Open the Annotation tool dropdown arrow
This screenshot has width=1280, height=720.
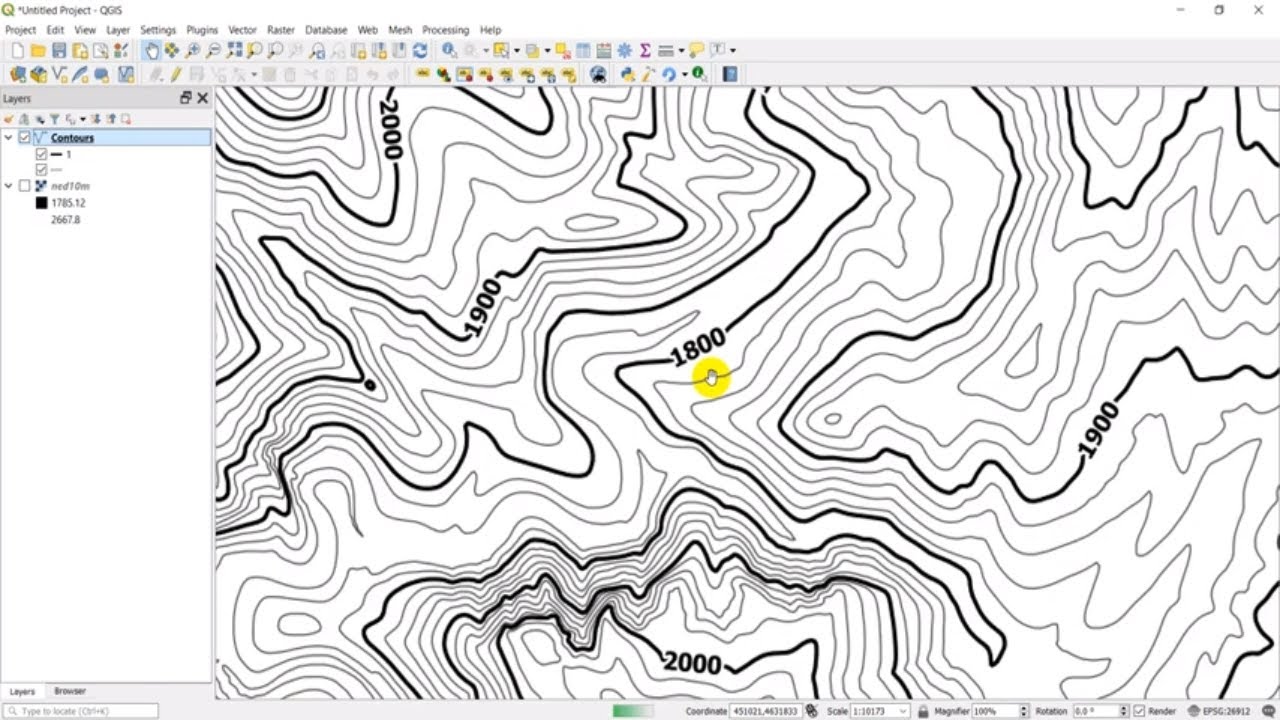(733, 50)
